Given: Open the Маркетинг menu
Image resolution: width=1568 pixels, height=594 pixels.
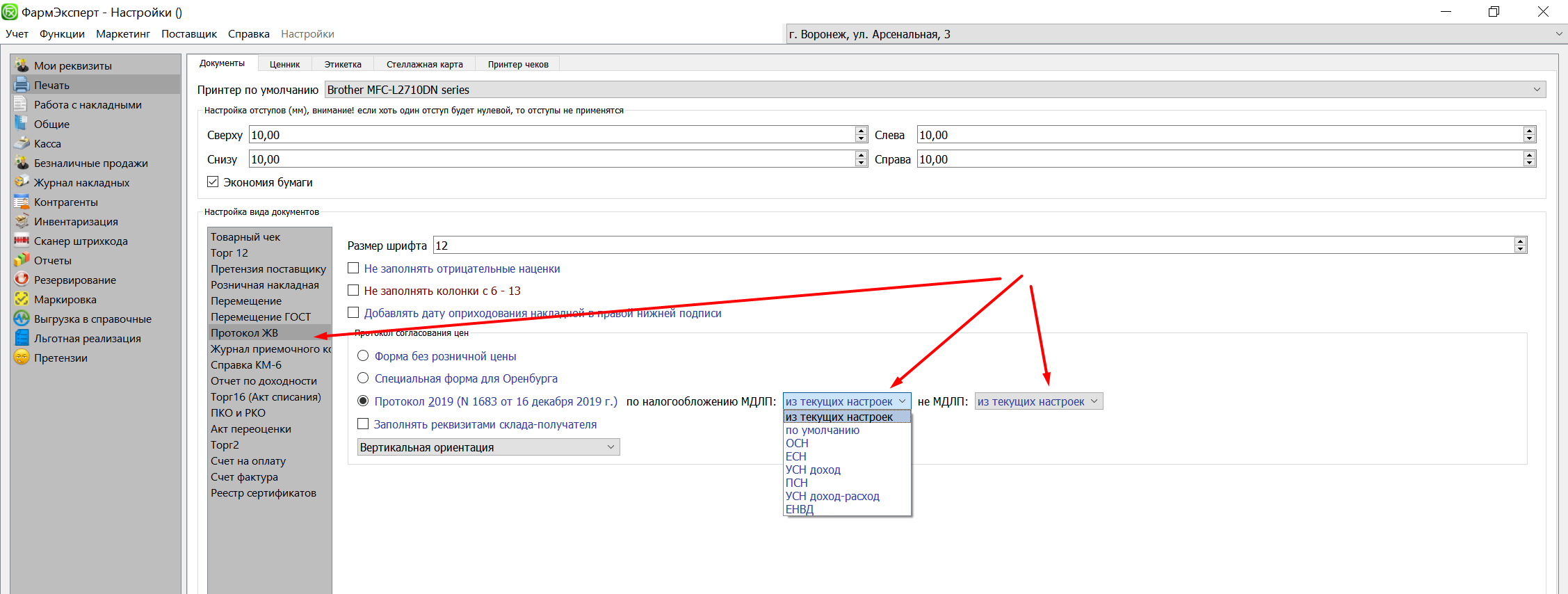Looking at the screenshot, I should 122,34.
